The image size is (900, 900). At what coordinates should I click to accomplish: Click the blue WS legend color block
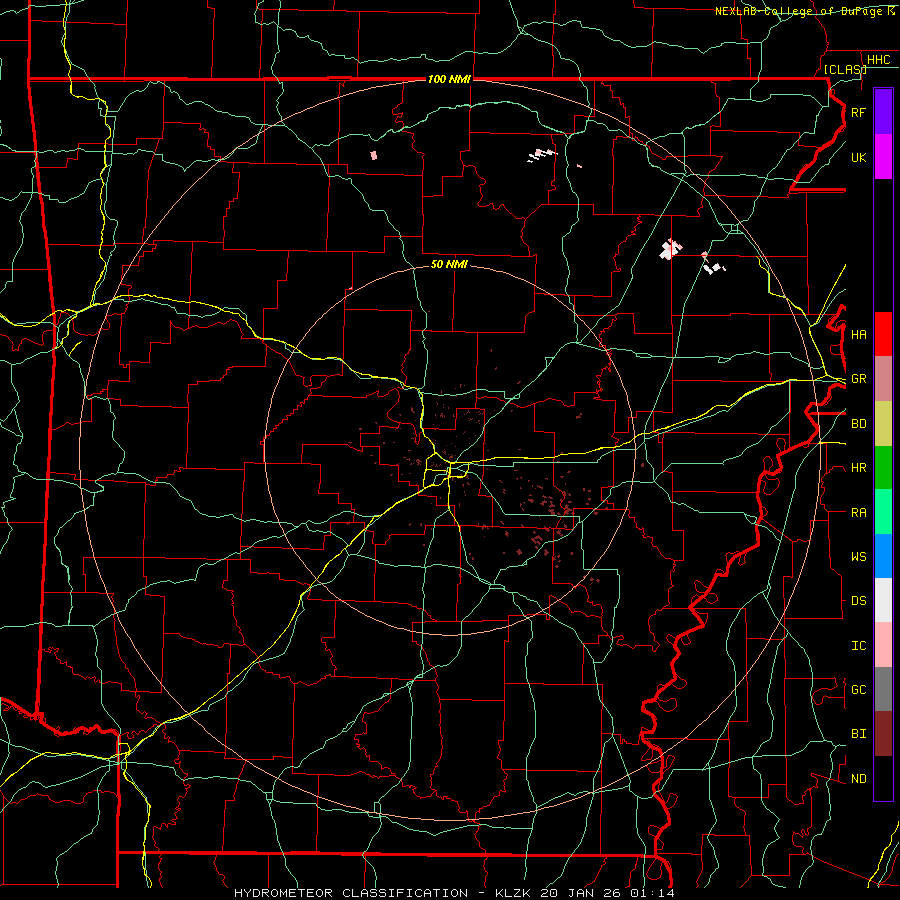(x=883, y=556)
